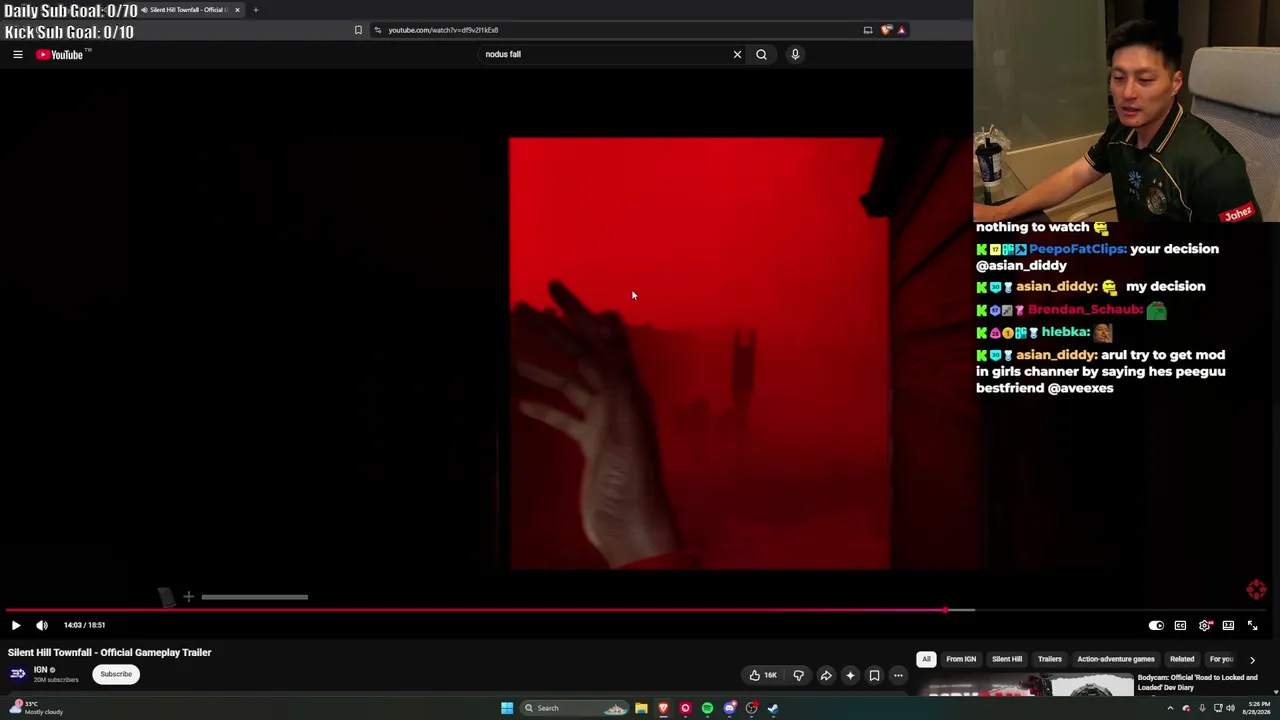Screen dimensions: 1280x720
Task: Open a new browser tab
Action: [x=255, y=10]
